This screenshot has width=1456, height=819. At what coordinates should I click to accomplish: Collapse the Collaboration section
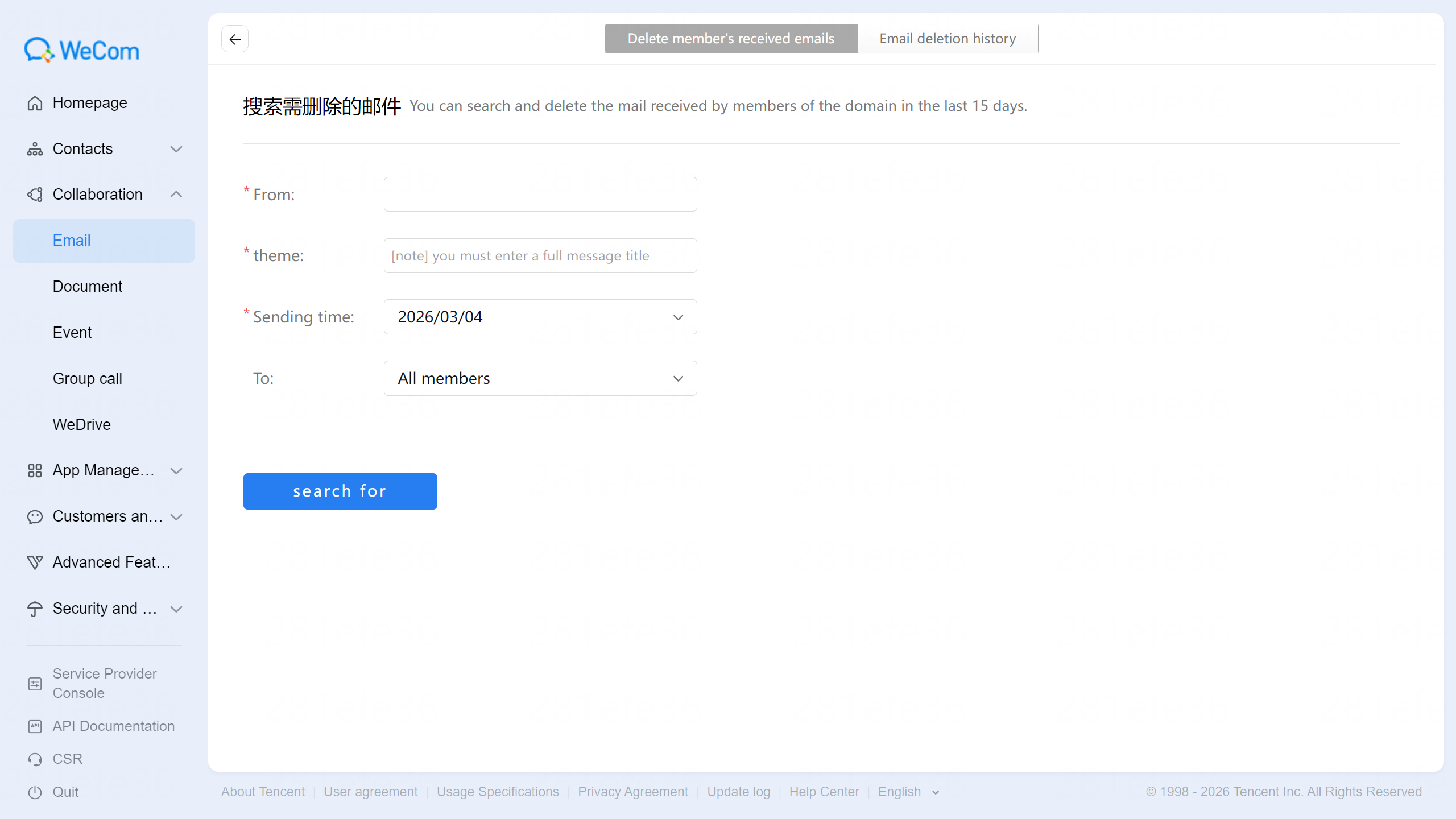pyautogui.click(x=176, y=195)
